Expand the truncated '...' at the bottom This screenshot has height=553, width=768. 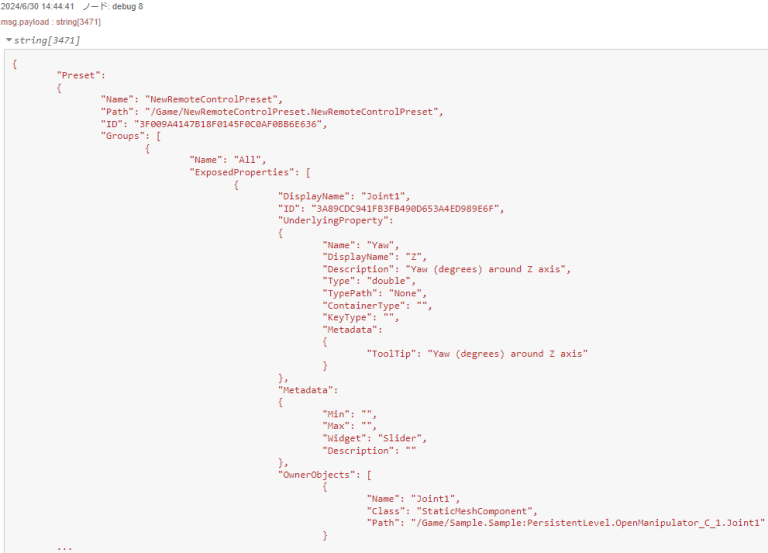pos(64,547)
